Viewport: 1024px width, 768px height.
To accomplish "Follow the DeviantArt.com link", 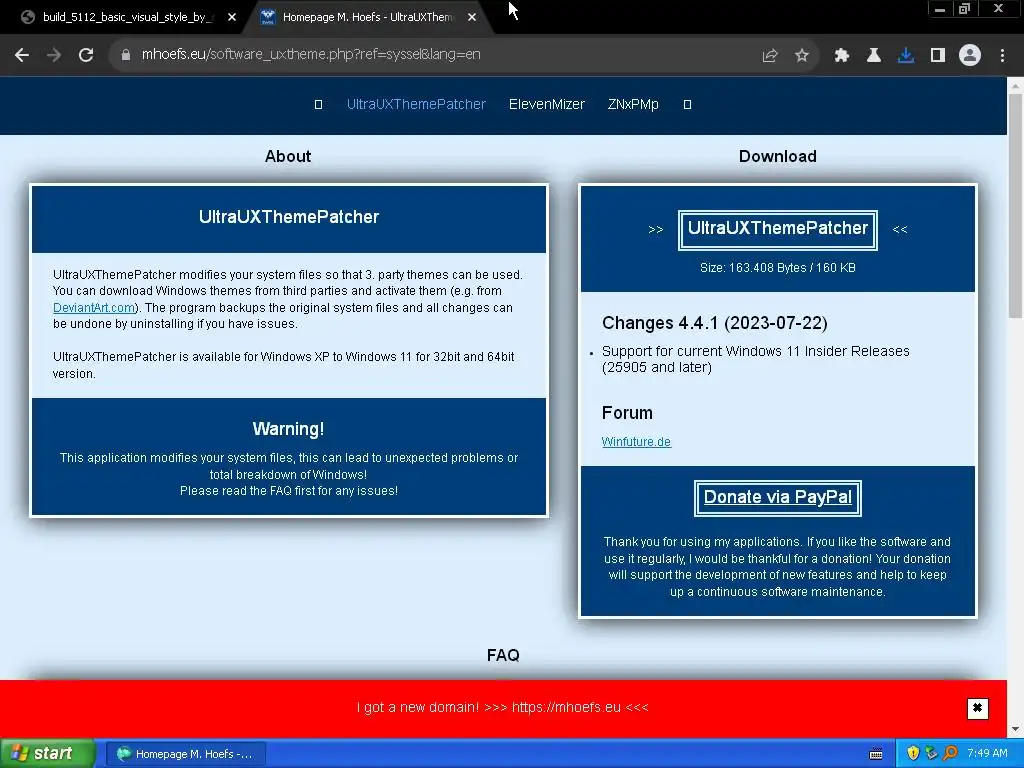I will pos(93,308).
